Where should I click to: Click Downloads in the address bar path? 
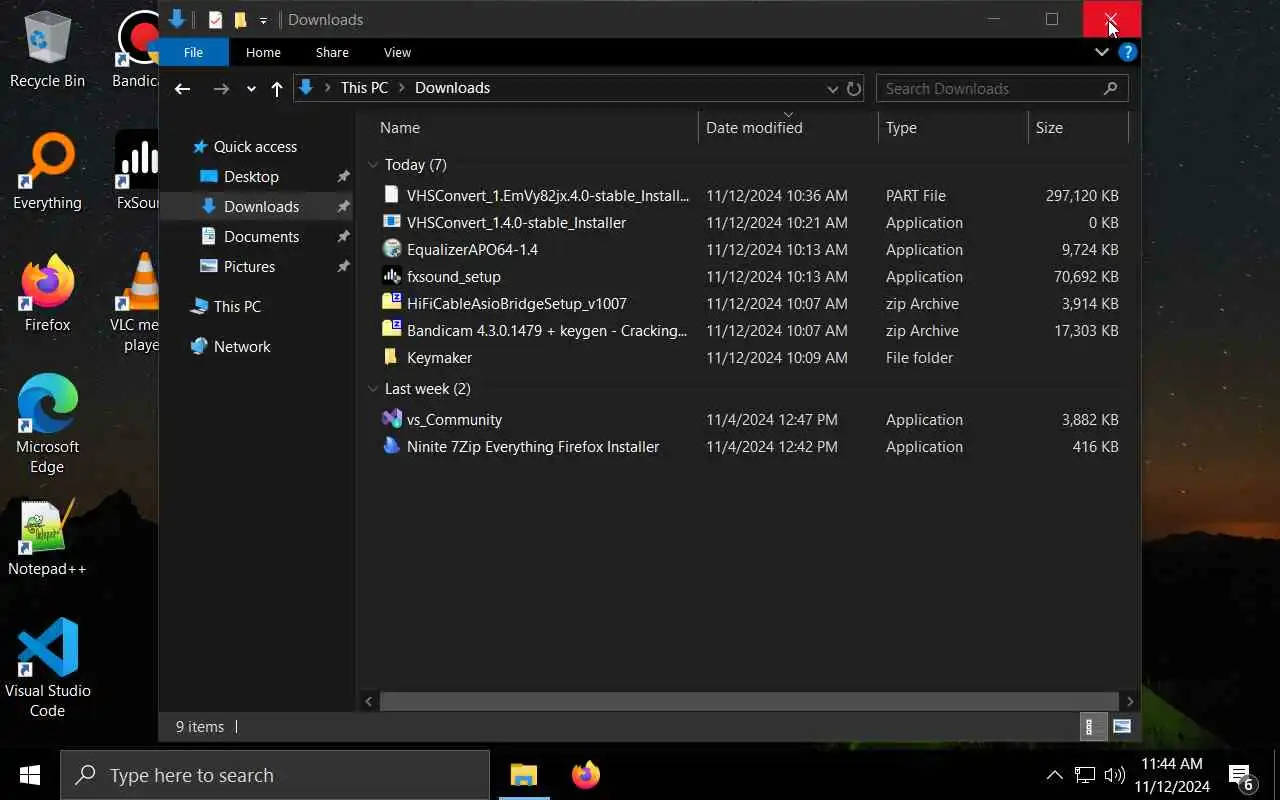click(x=452, y=88)
